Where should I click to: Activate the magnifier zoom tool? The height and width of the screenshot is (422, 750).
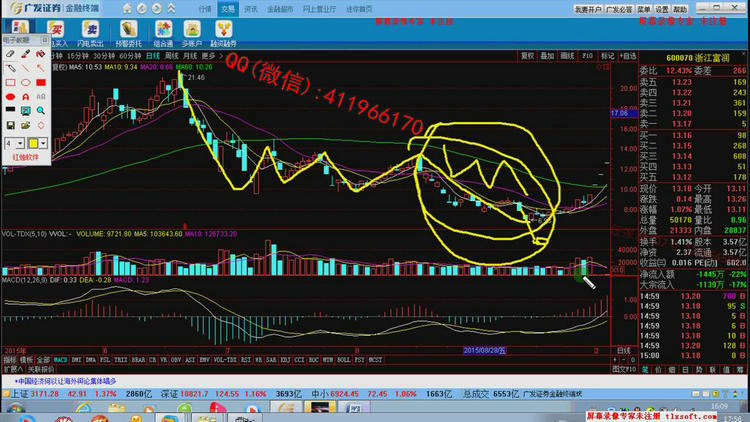point(41,111)
